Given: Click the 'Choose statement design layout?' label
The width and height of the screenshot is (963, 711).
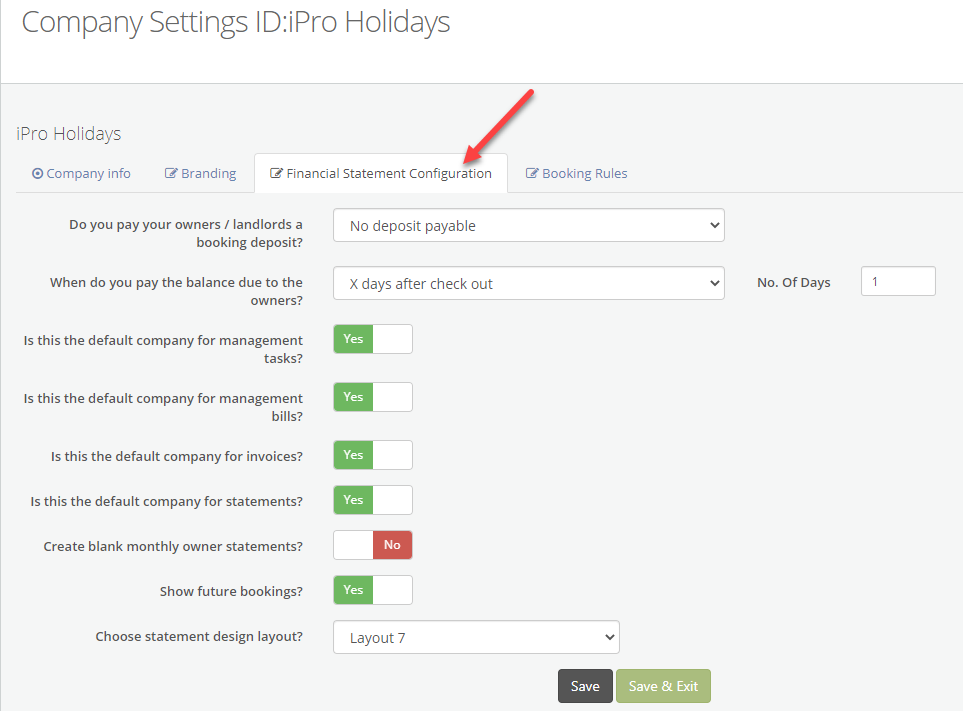Looking at the screenshot, I should pyautogui.click(x=199, y=637).
